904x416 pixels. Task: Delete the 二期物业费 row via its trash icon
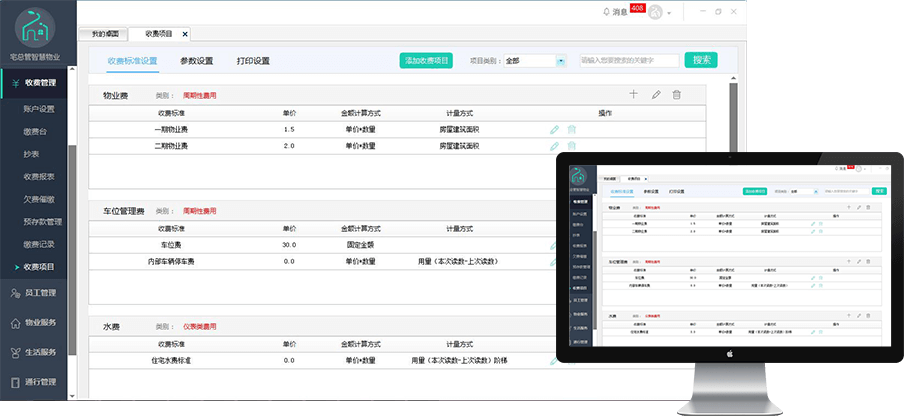(572, 145)
